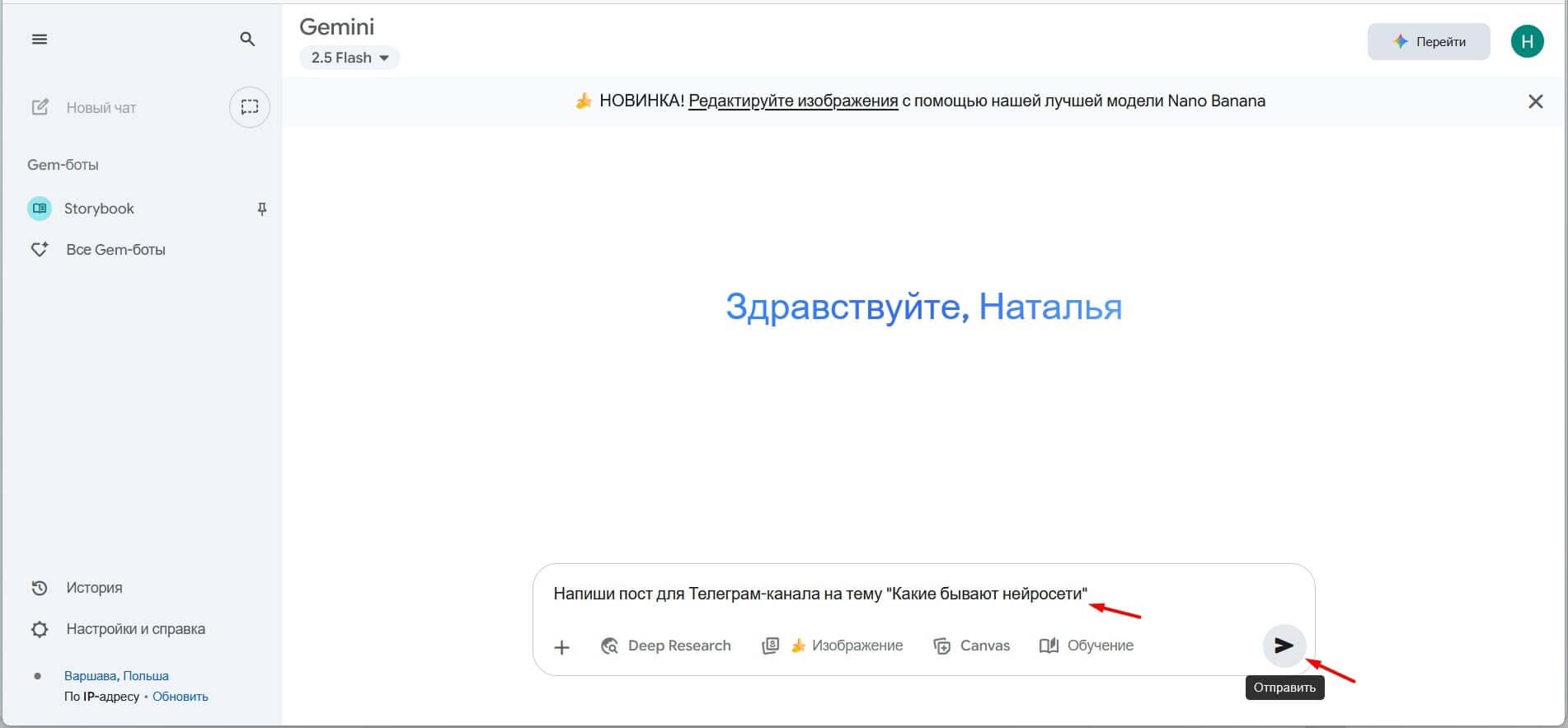Open История in the sidebar
Viewport: 1568px width, 728px height.
[76, 588]
